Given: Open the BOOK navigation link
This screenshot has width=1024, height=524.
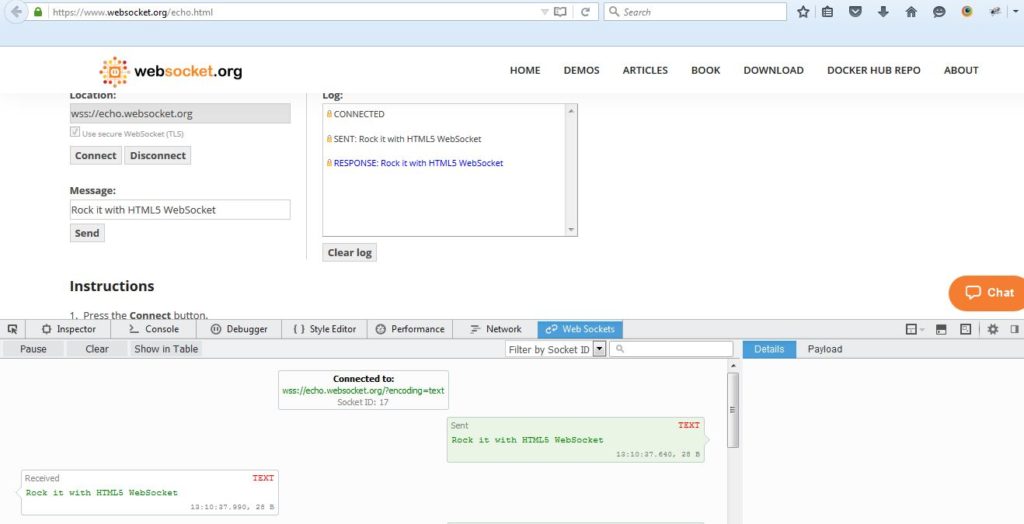Looking at the screenshot, I should pyautogui.click(x=705, y=70).
